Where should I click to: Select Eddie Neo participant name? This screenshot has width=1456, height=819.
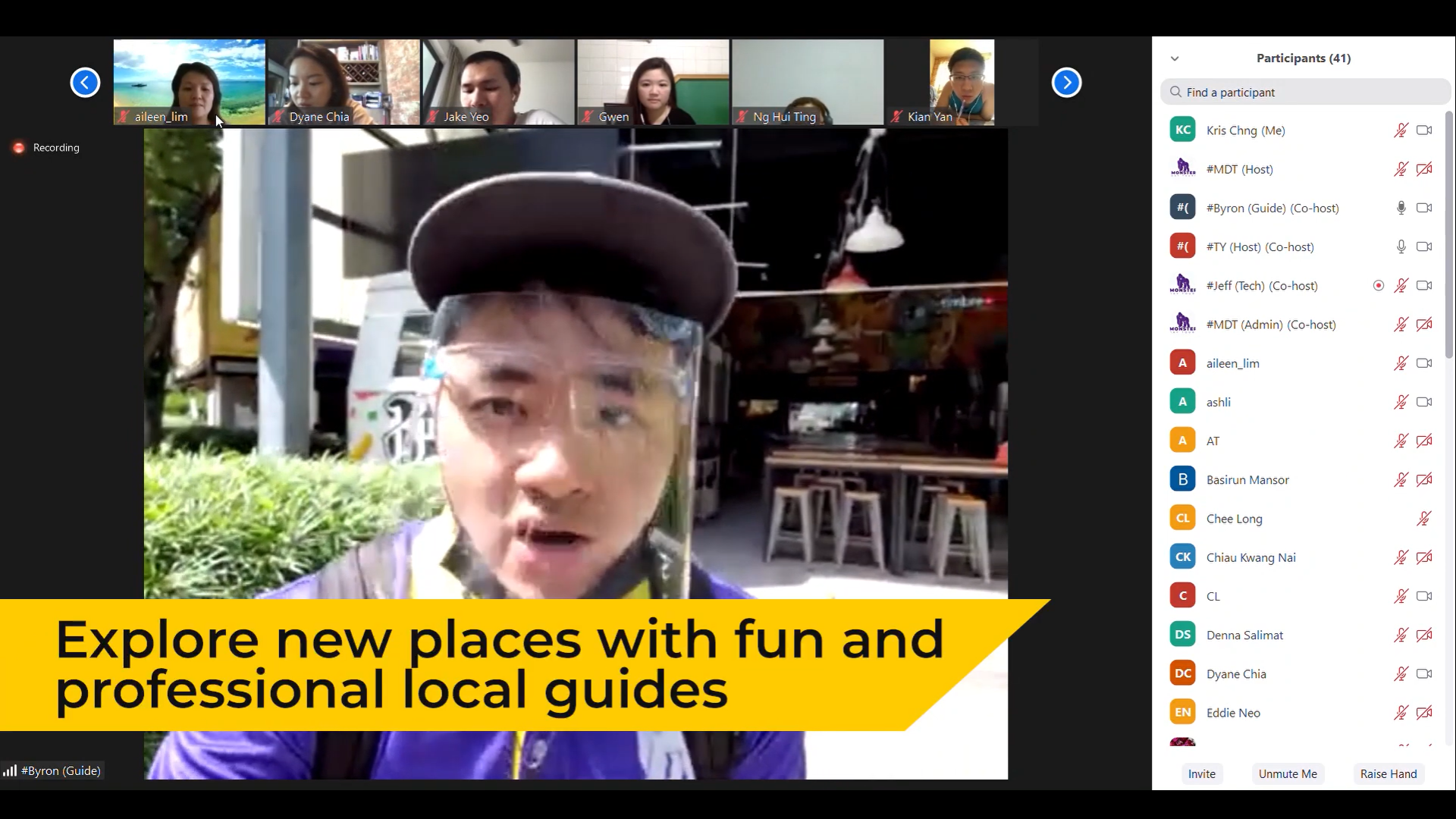click(1233, 713)
